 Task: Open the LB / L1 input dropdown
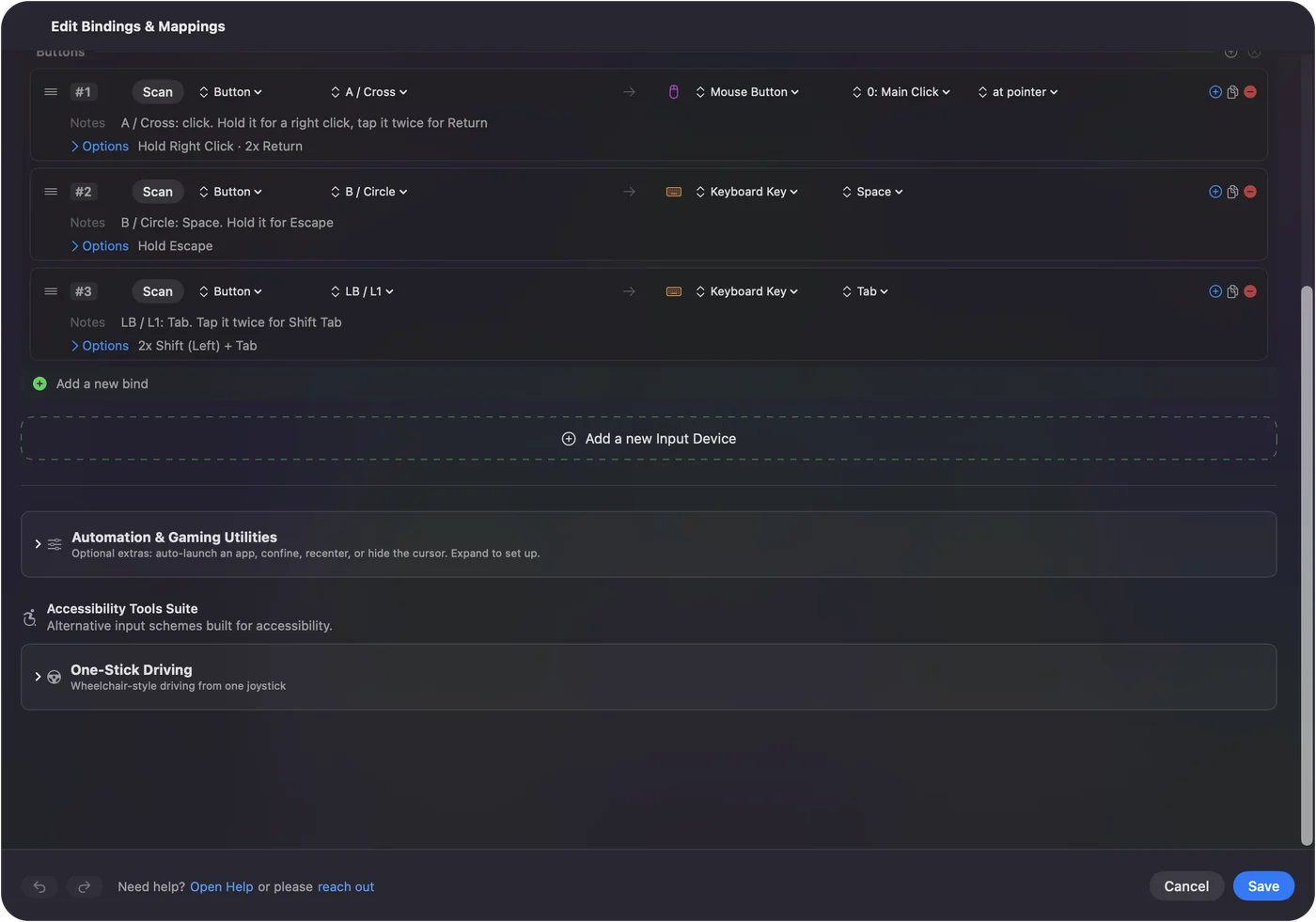click(363, 291)
